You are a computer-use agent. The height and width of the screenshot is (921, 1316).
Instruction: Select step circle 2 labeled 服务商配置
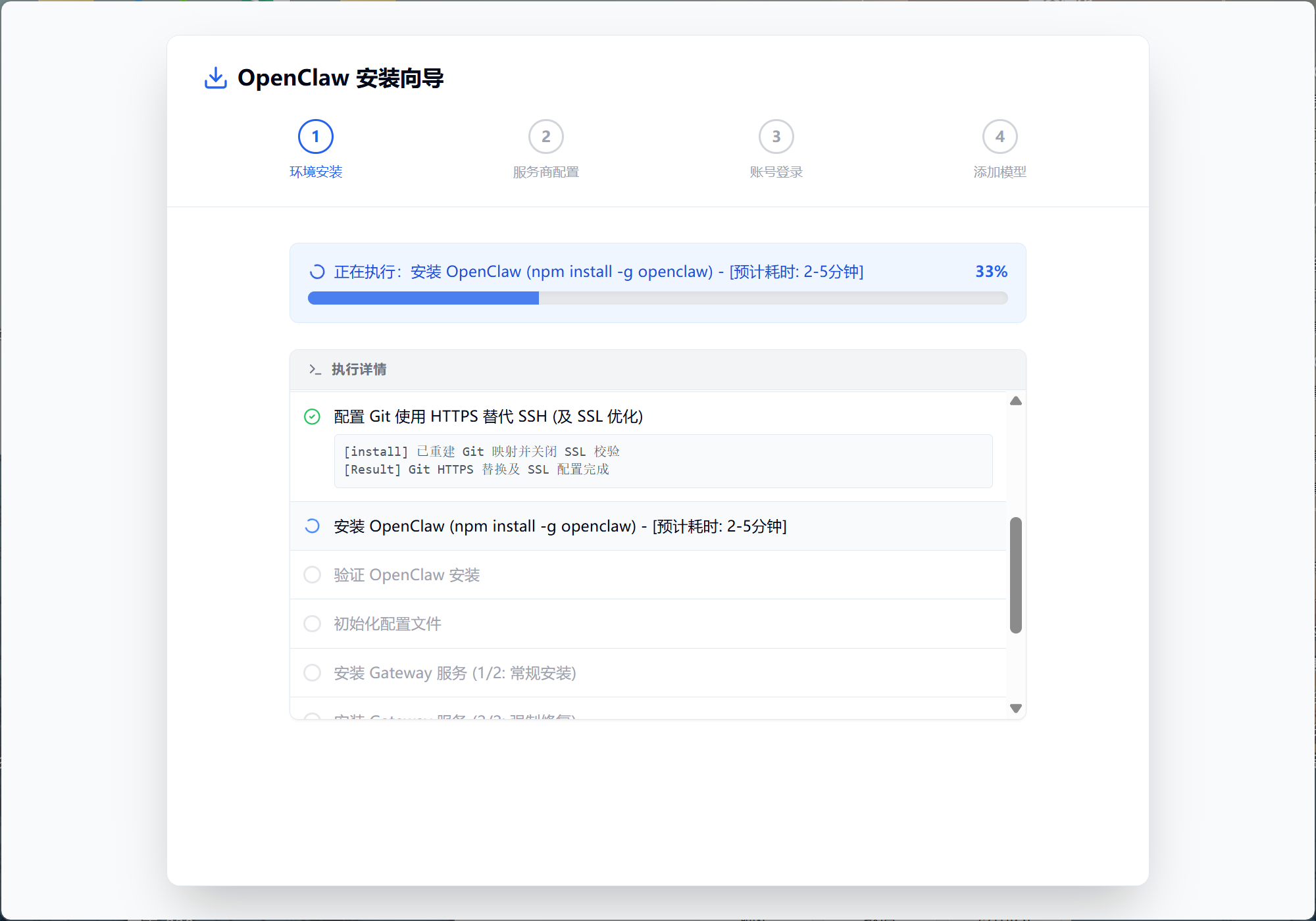pos(545,136)
